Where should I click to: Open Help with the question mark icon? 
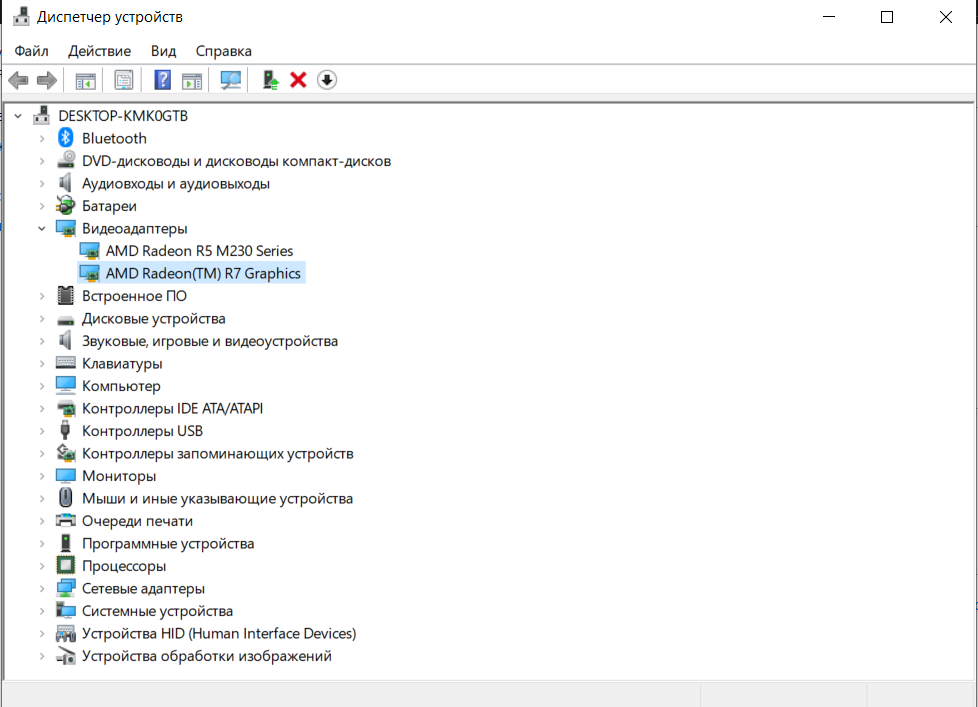coord(162,80)
